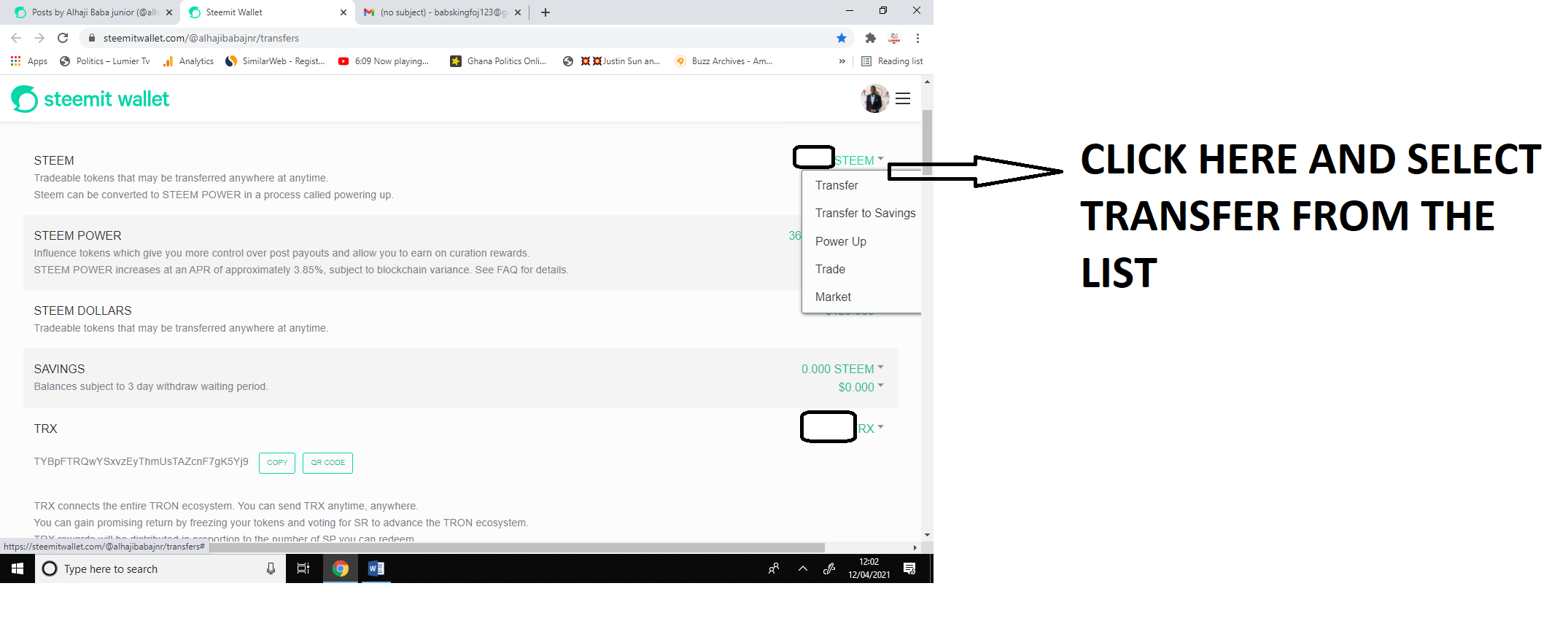Image resolution: width=1568 pixels, height=637 pixels.
Task: Click the SAVINGS heading
Action: tap(59, 369)
